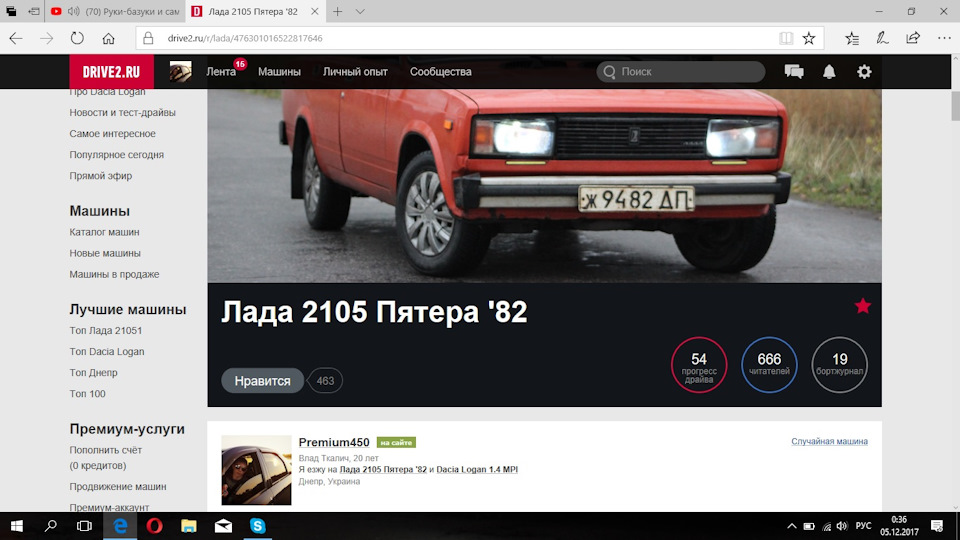Click the 666 читателей circle

click(x=769, y=365)
